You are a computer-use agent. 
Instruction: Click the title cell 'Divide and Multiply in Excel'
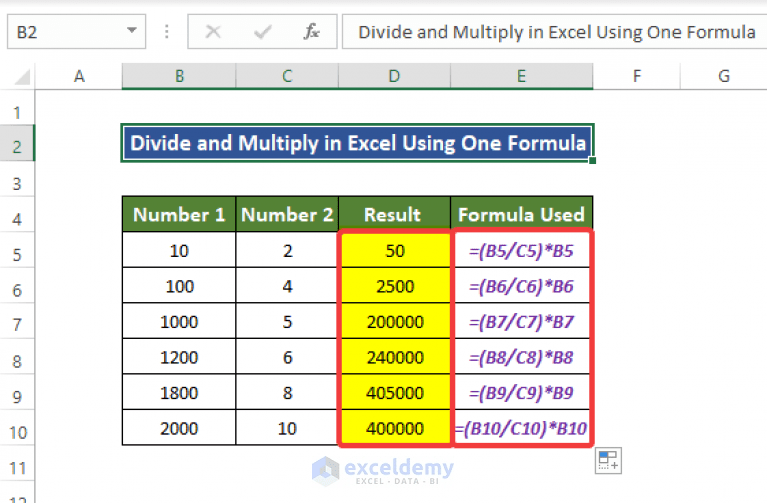(358, 143)
